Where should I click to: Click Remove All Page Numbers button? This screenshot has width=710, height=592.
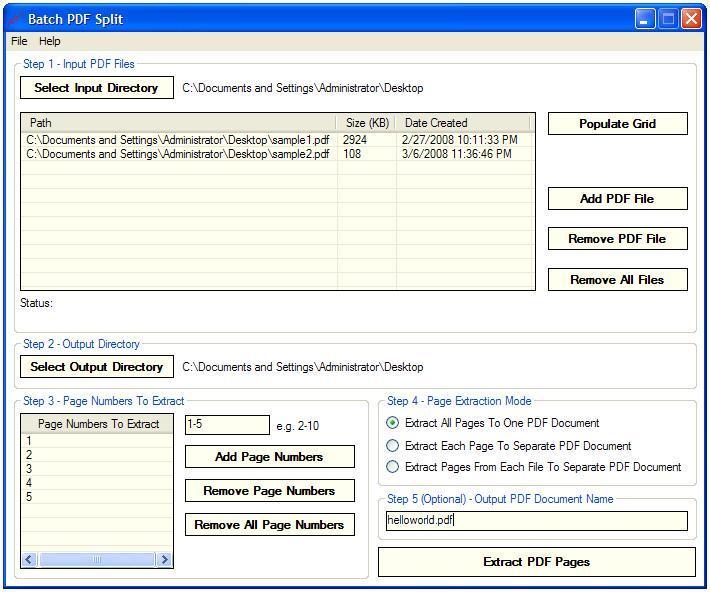pos(269,525)
